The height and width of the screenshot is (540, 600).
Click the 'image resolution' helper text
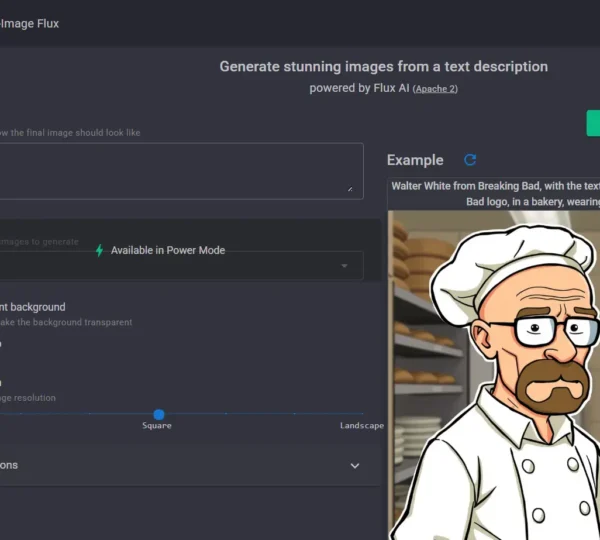[x=28, y=398]
